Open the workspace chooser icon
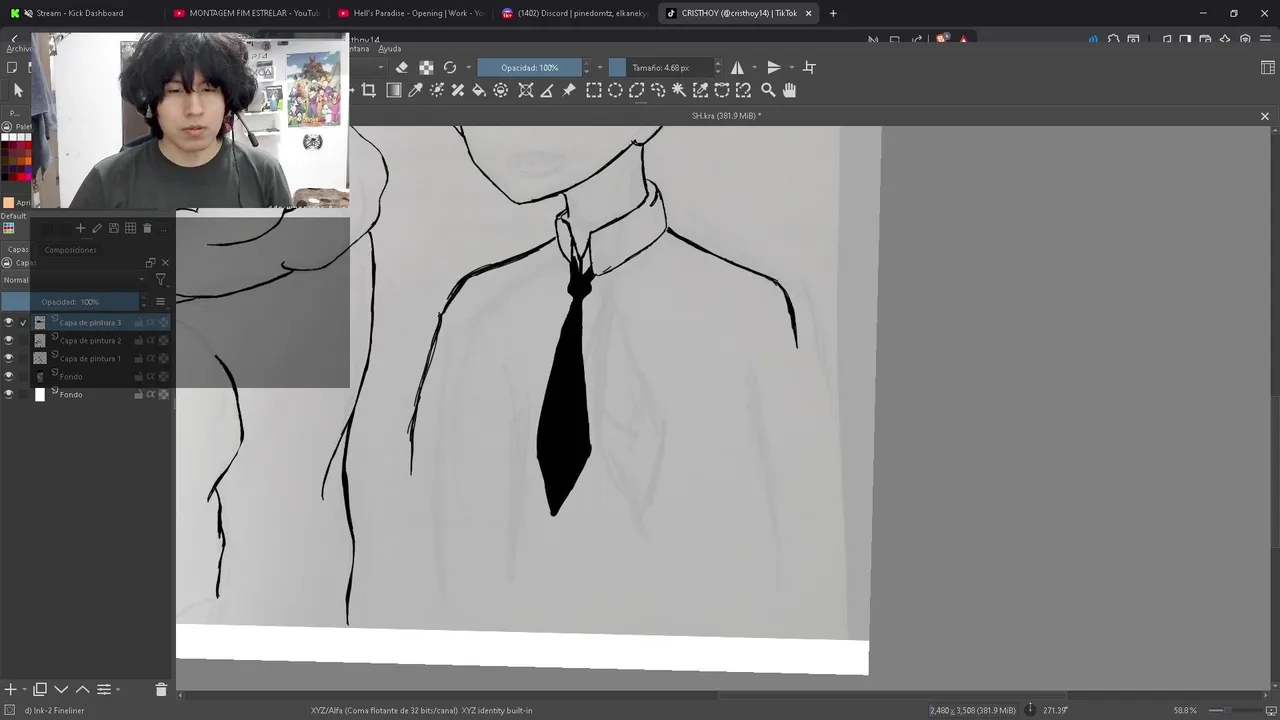Image resolution: width=1280 pixels, height=720 pixels. click(1268, 67)
